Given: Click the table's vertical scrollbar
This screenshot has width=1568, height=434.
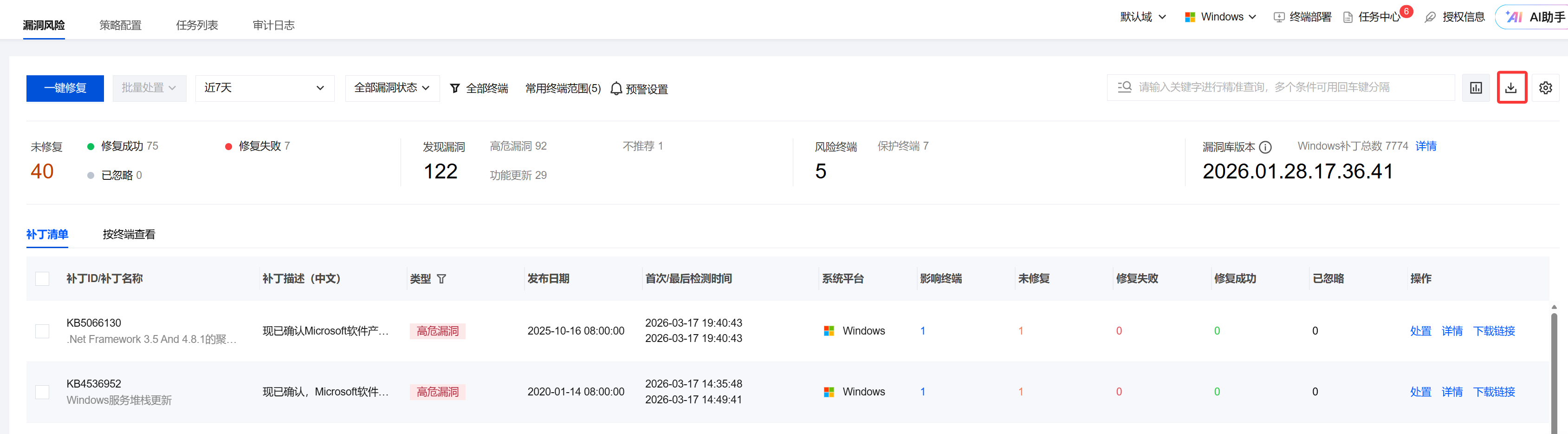Looking at the screenshot, I should coord(1554,366).
